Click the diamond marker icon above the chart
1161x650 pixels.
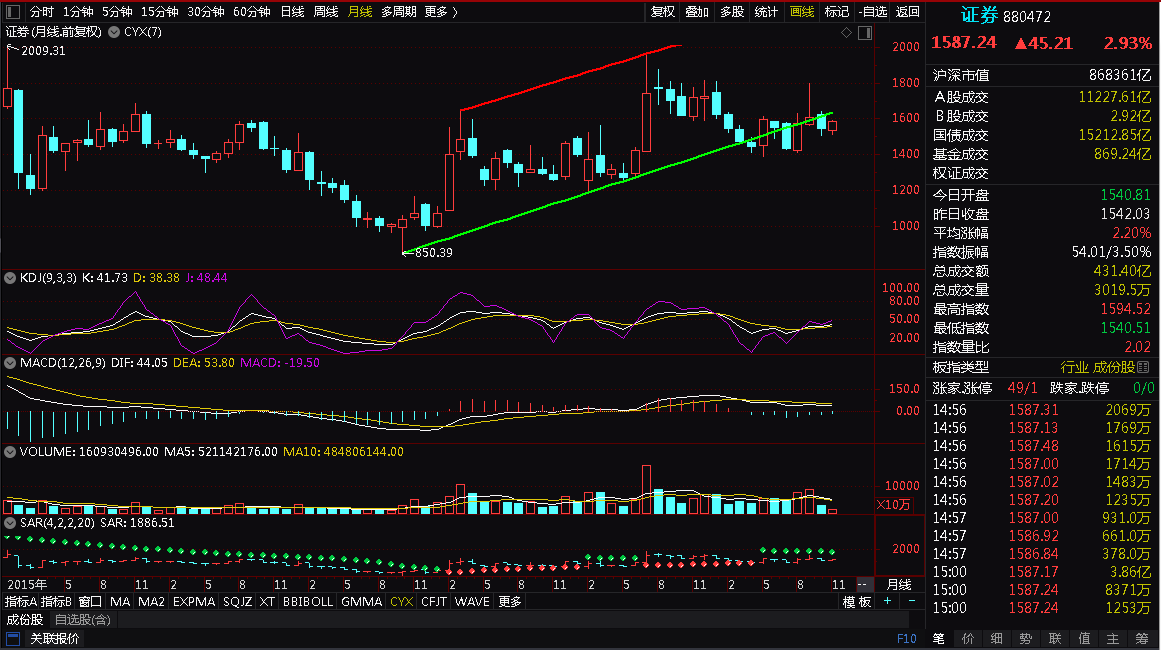(846, 33)
